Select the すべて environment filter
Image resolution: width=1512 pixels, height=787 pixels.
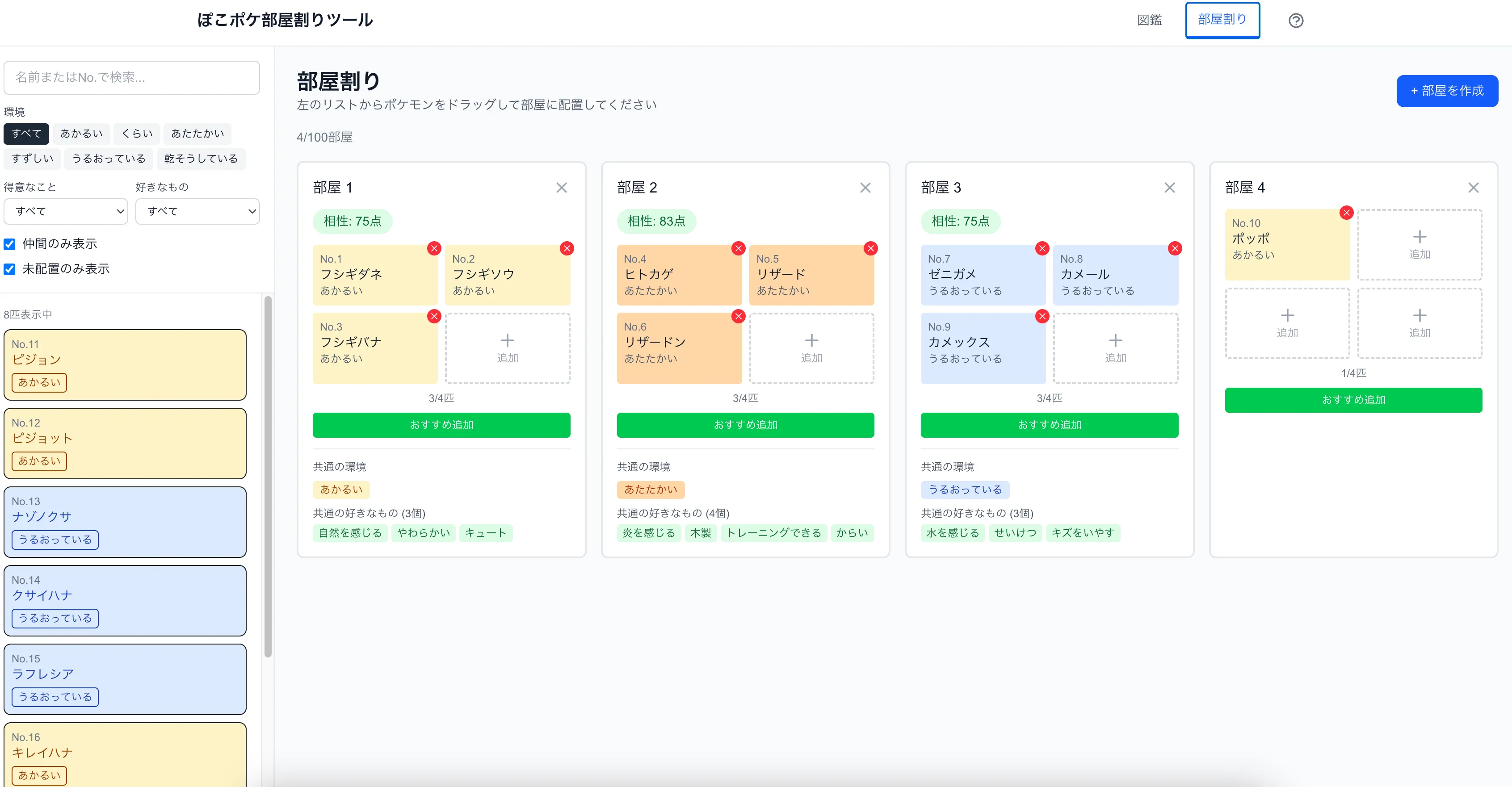point(26,134)
